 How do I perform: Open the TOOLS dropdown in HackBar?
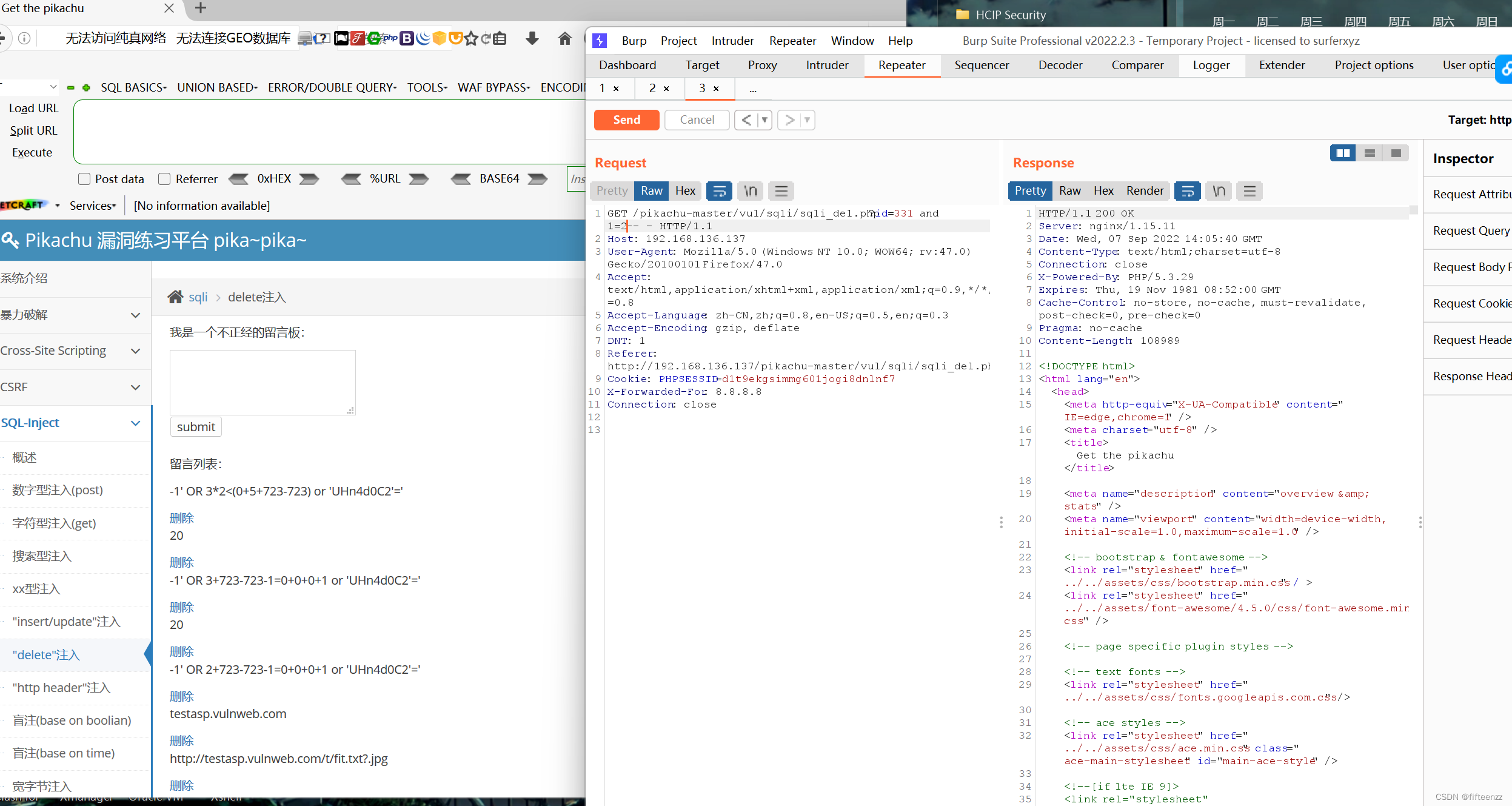tap(427, 87)
